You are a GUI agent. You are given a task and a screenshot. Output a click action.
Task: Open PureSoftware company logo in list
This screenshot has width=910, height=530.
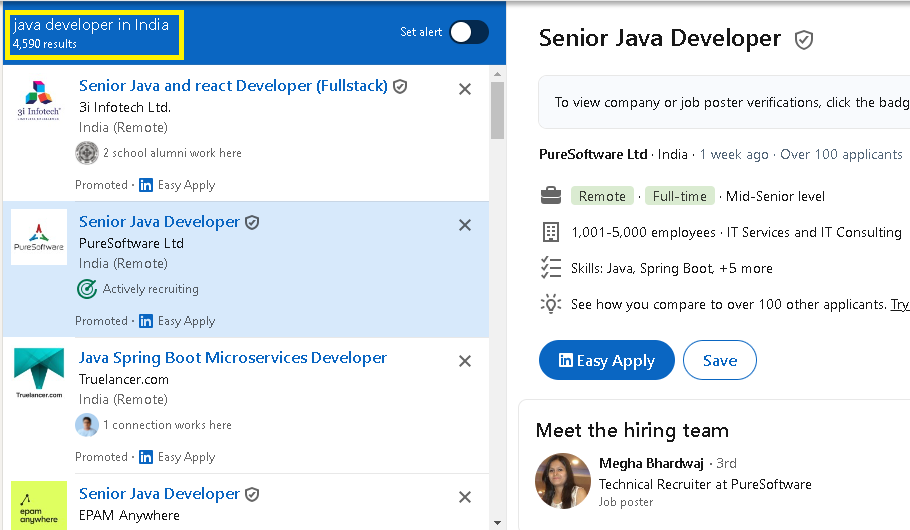39,237
